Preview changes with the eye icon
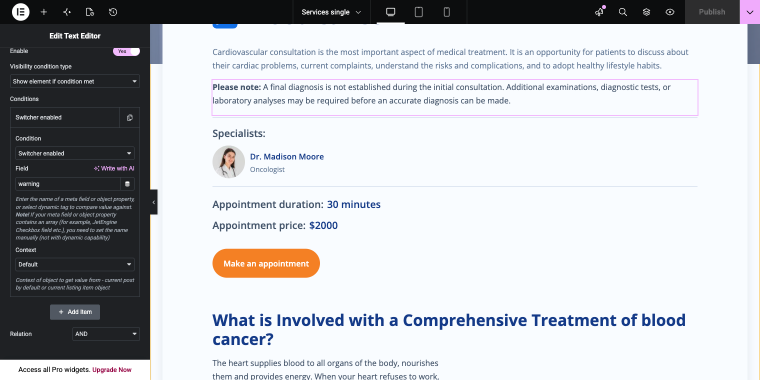 click(670, 12)
